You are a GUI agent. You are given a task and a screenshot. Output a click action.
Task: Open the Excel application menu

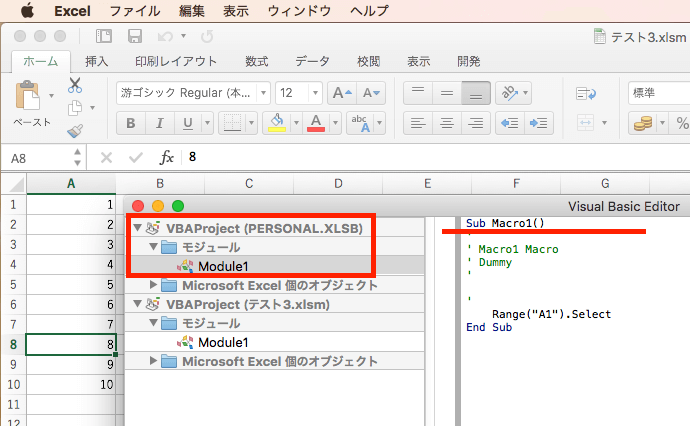coord(72,11)
